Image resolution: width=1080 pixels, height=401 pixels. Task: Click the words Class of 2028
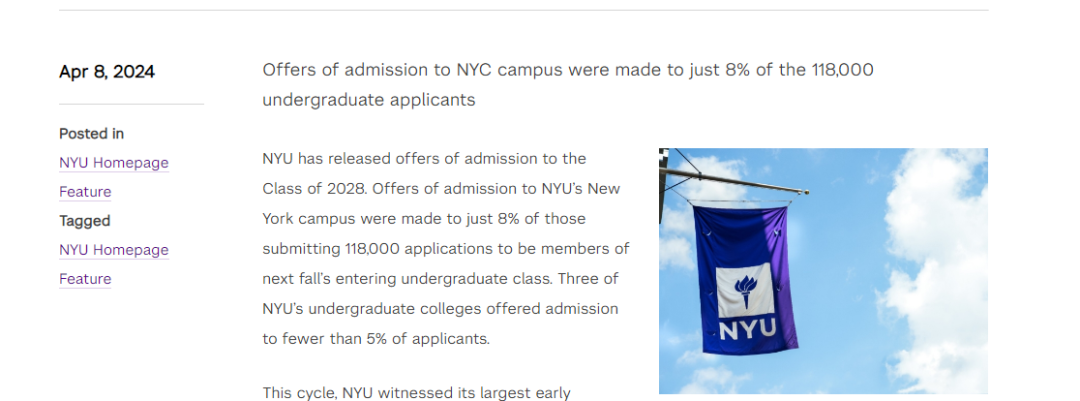pos(309,189)
